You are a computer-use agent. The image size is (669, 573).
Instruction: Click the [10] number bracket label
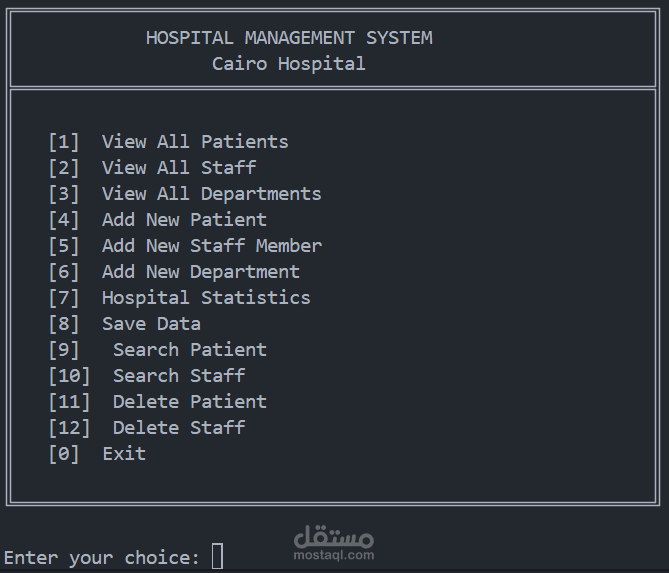(x=69, y=376)
